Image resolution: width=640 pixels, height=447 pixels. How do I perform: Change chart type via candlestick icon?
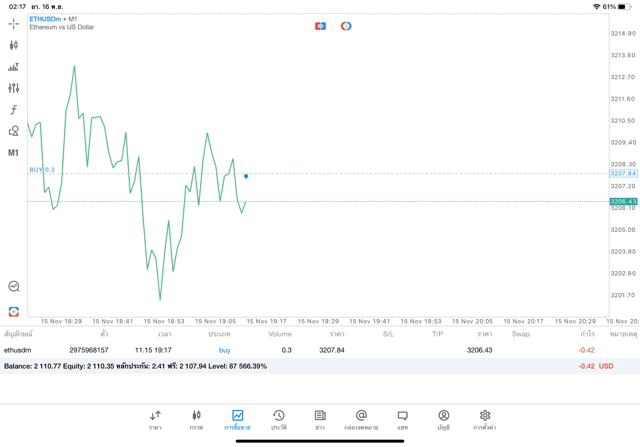pos(14,45)
